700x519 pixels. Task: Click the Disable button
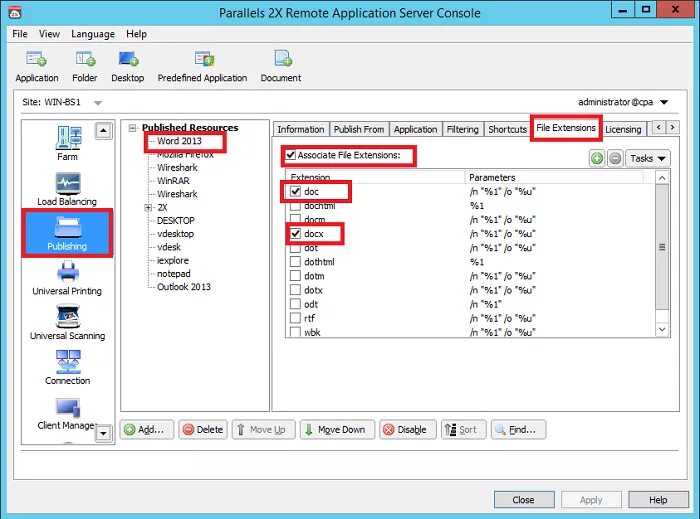[x=408, y=429]
